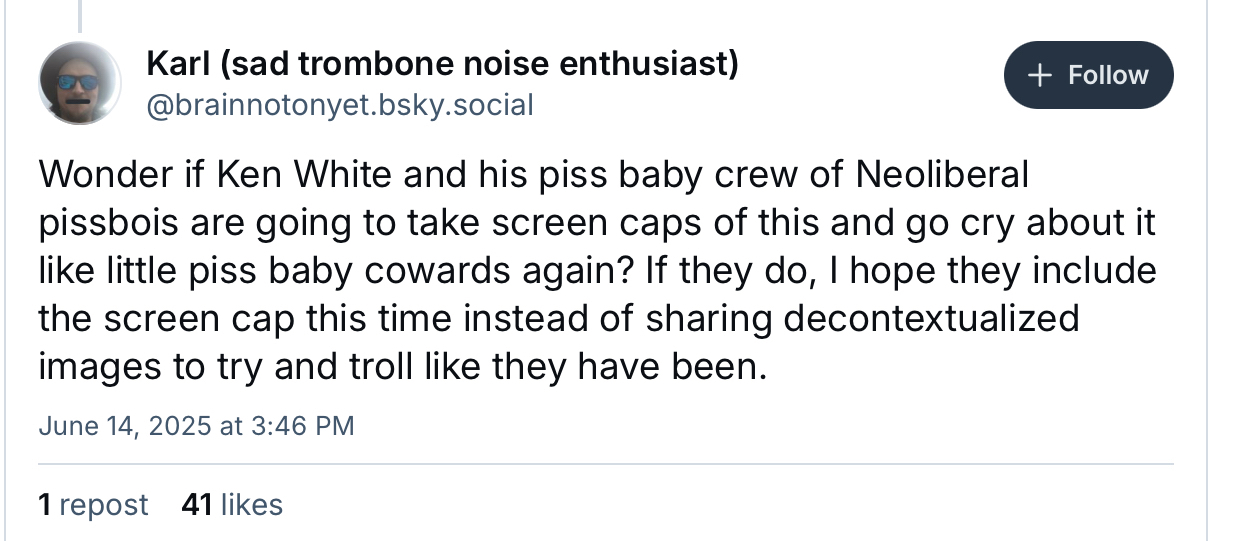
Task: Click the '(sad trombone noise enthusiast)' name text
Action: (x=479, y=64)
